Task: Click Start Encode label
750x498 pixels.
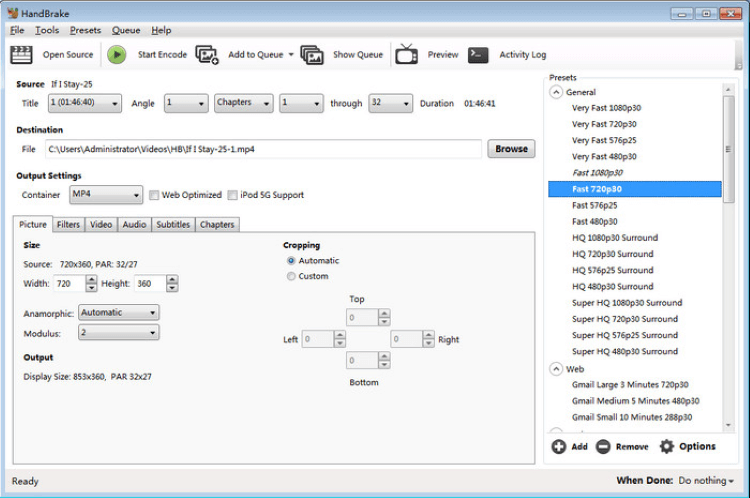Action: pos(162,55)
